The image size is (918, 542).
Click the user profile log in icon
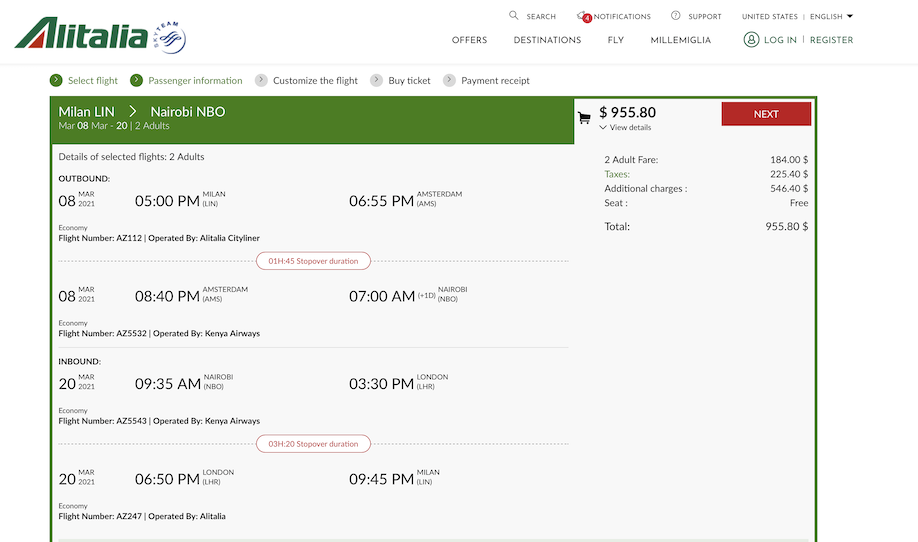tap(751, 39)
